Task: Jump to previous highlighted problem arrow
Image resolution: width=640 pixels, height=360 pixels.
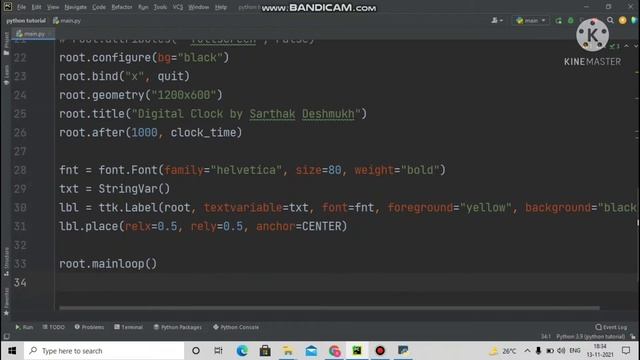Action: [x=627, y=46]
